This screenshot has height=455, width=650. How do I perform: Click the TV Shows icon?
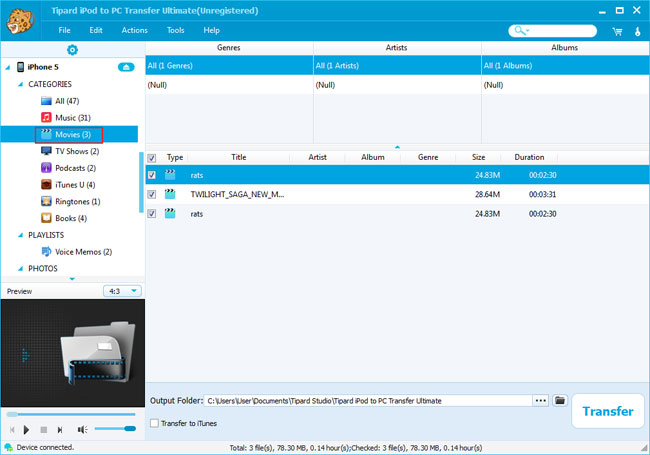46,151
